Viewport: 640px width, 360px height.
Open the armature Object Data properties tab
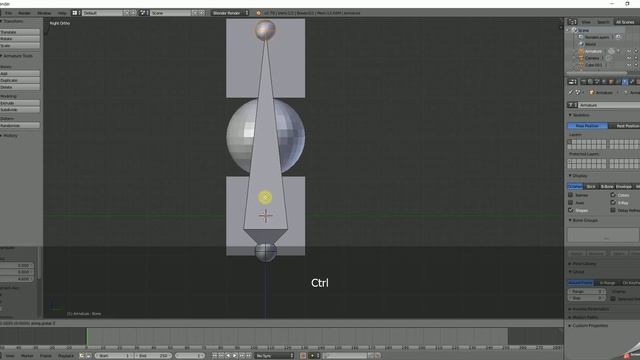pos(625,82)
